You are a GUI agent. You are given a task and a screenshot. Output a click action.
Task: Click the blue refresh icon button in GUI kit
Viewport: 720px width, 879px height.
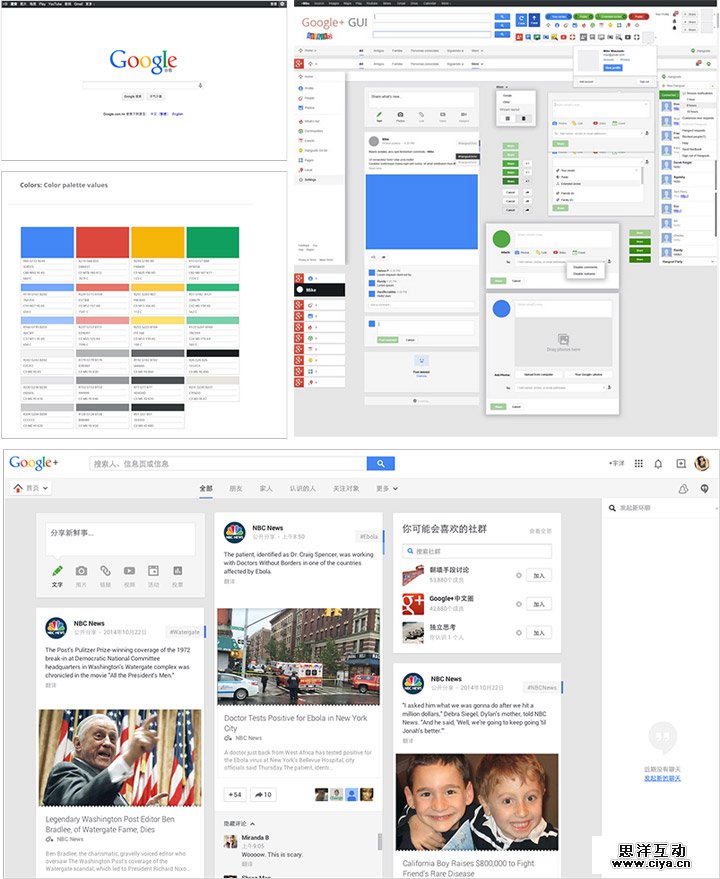click(x=521, y=20)
